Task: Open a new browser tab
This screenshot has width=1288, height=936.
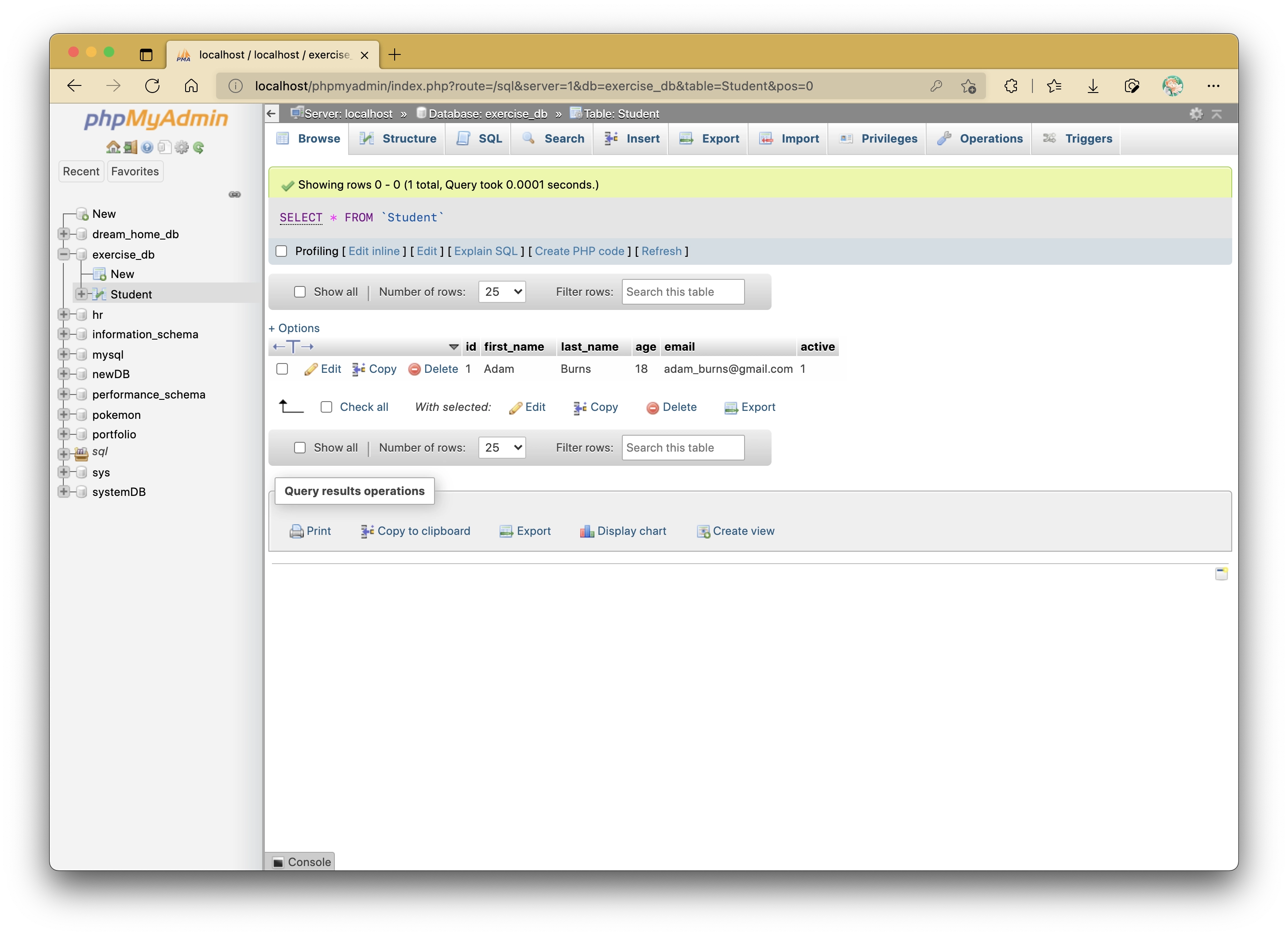Action: 395,54
